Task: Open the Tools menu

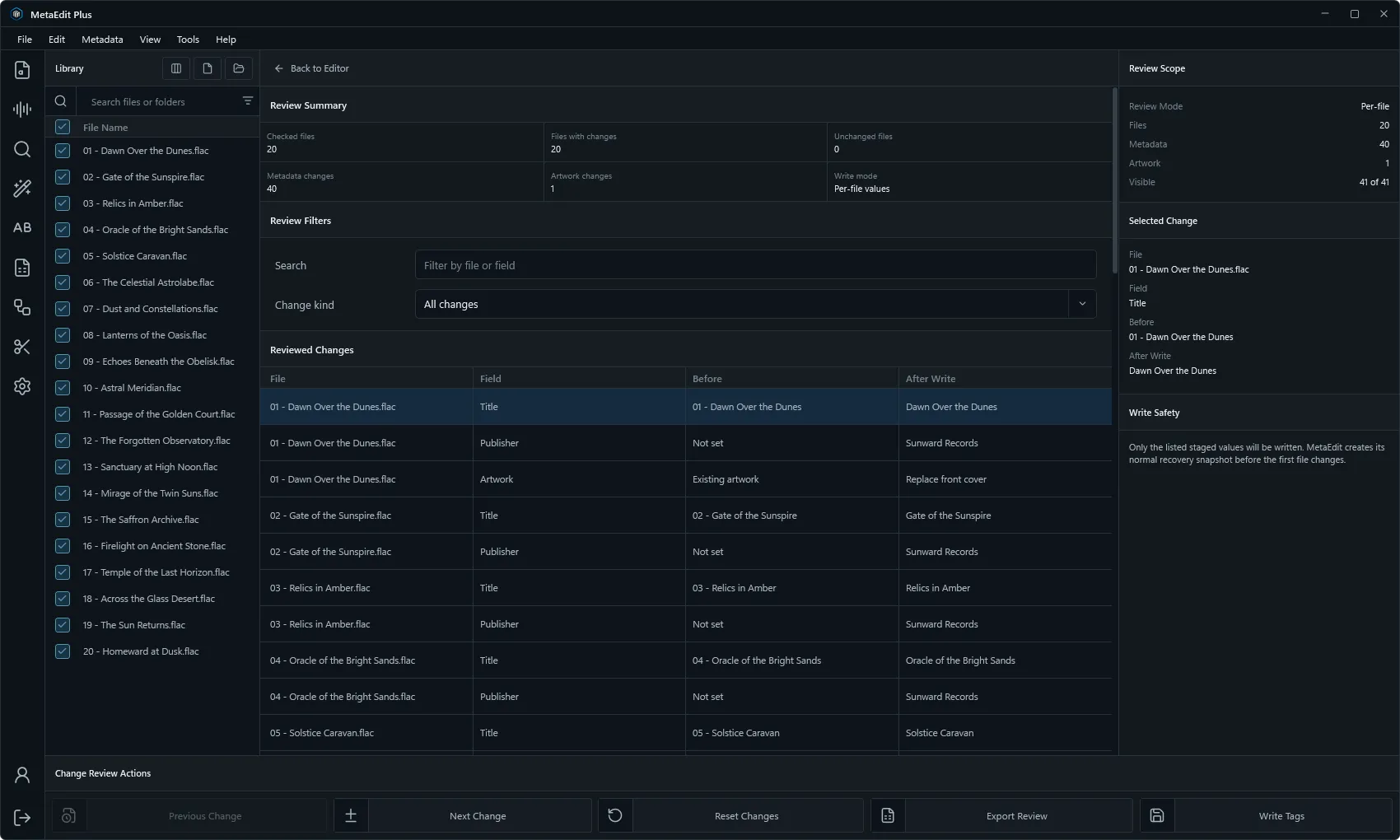Action: 188,40
